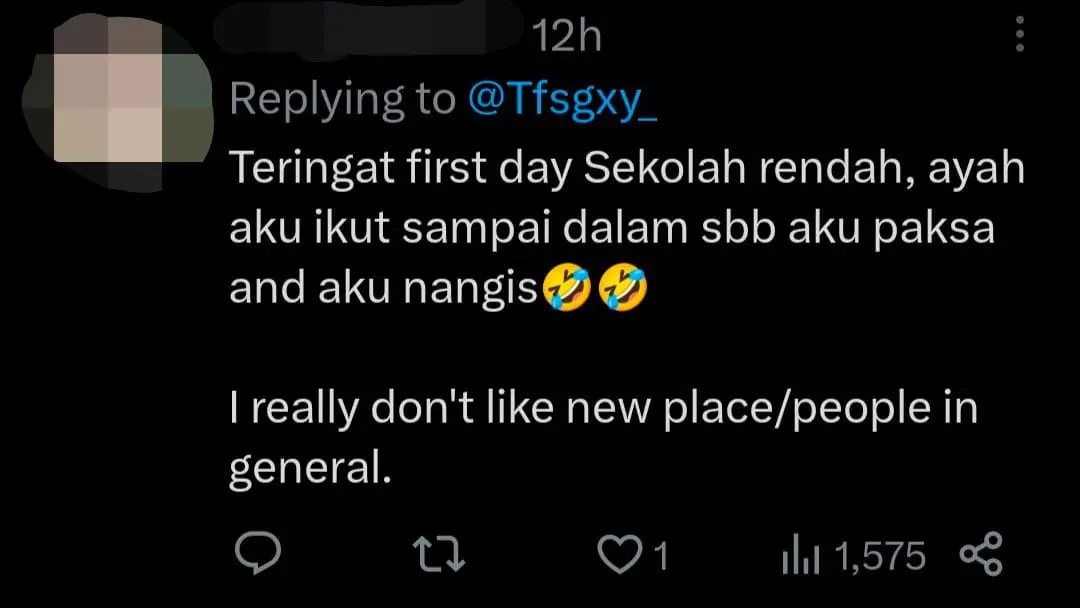
Task: Open the @Tfsgxy_ profile mention link
Action: point(563,100)
